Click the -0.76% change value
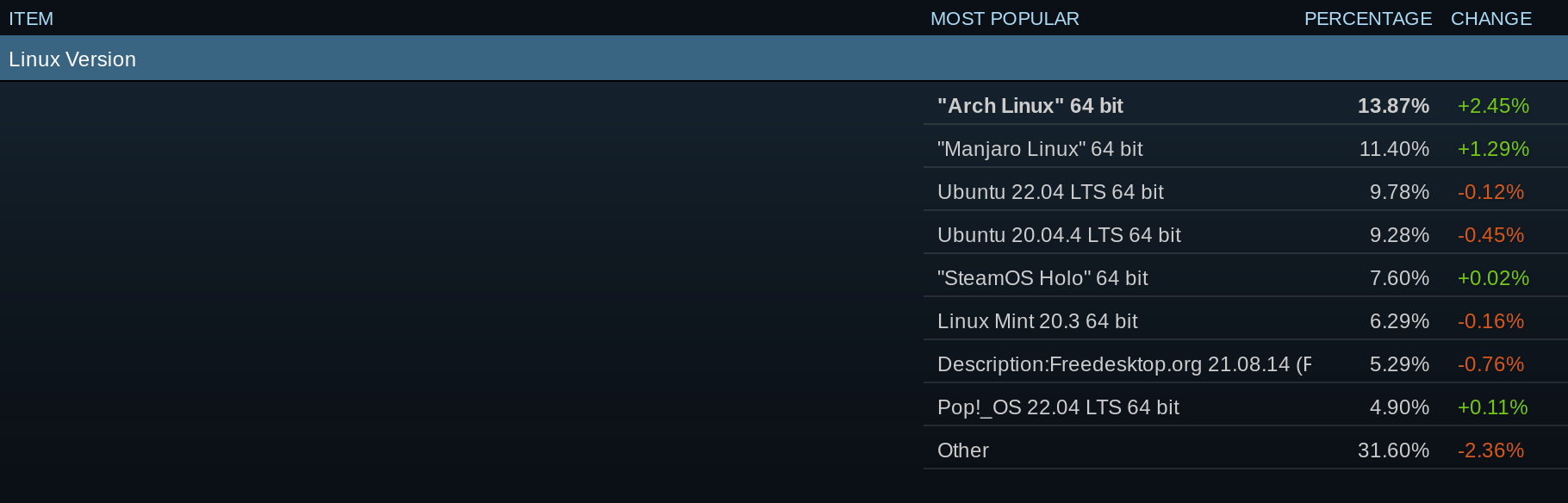Screen dimensions: 1568x503 pyautogui.click(x=1490, y=364)
